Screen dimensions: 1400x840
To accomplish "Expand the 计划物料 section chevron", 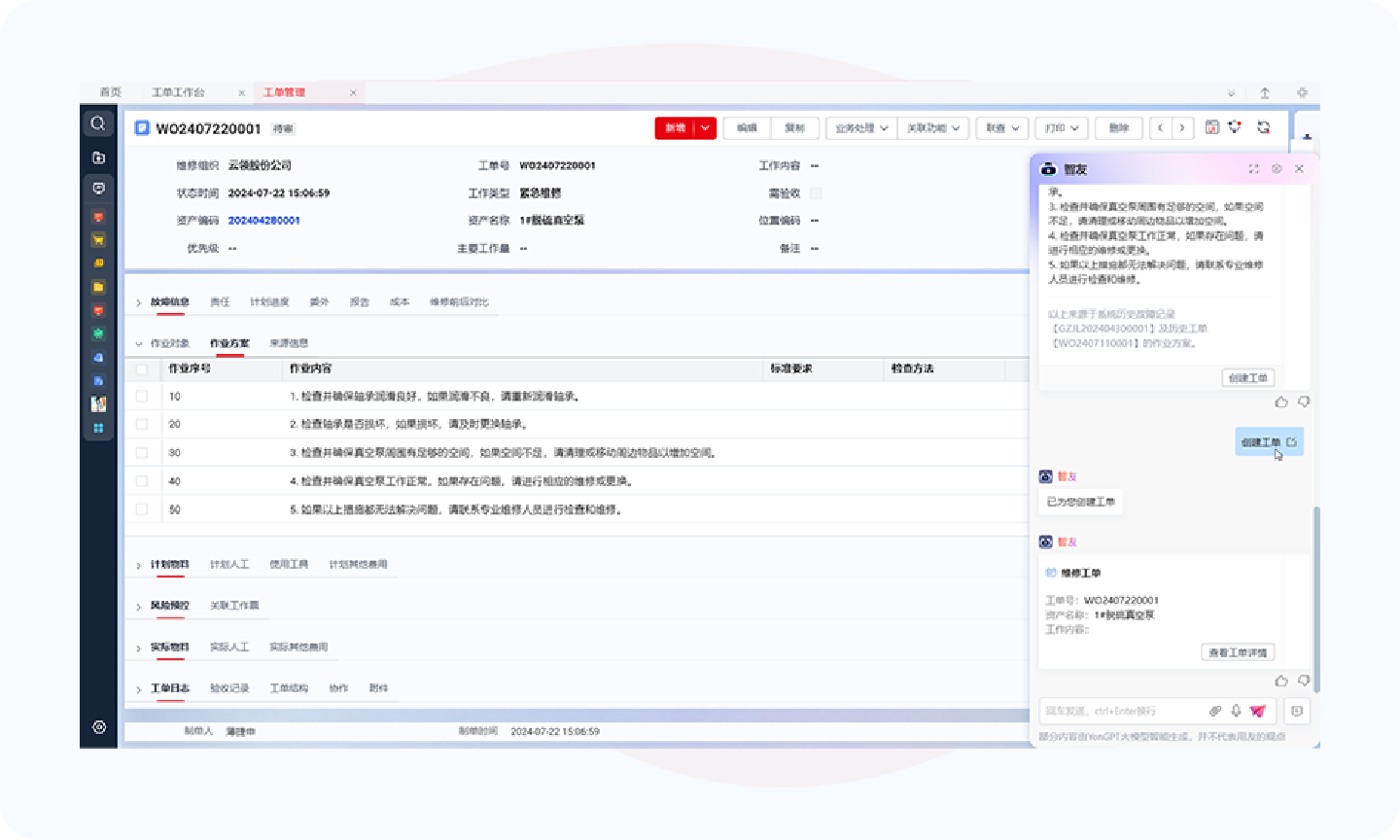I will [x=138, y=565].
